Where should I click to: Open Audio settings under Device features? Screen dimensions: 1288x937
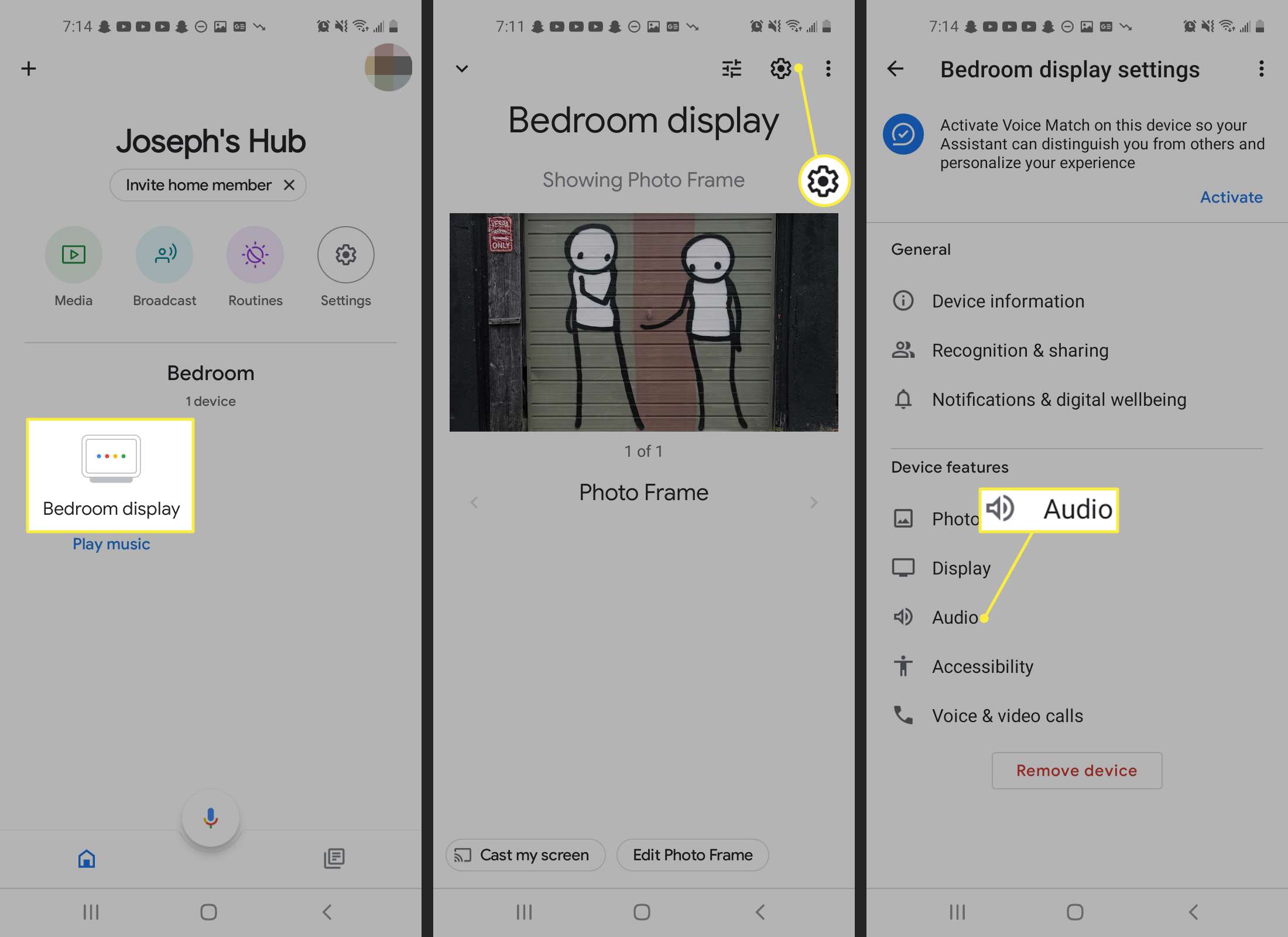click(x=954, y=616)
